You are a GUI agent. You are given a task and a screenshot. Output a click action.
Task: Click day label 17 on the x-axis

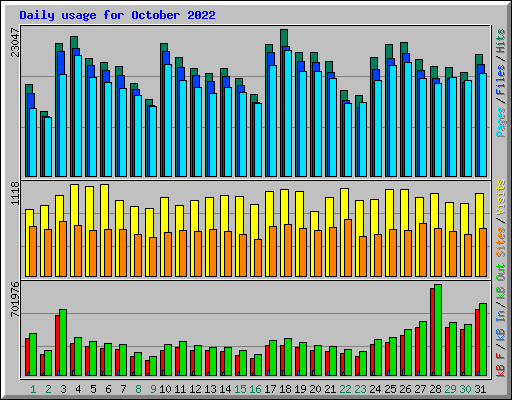point(270,389)
